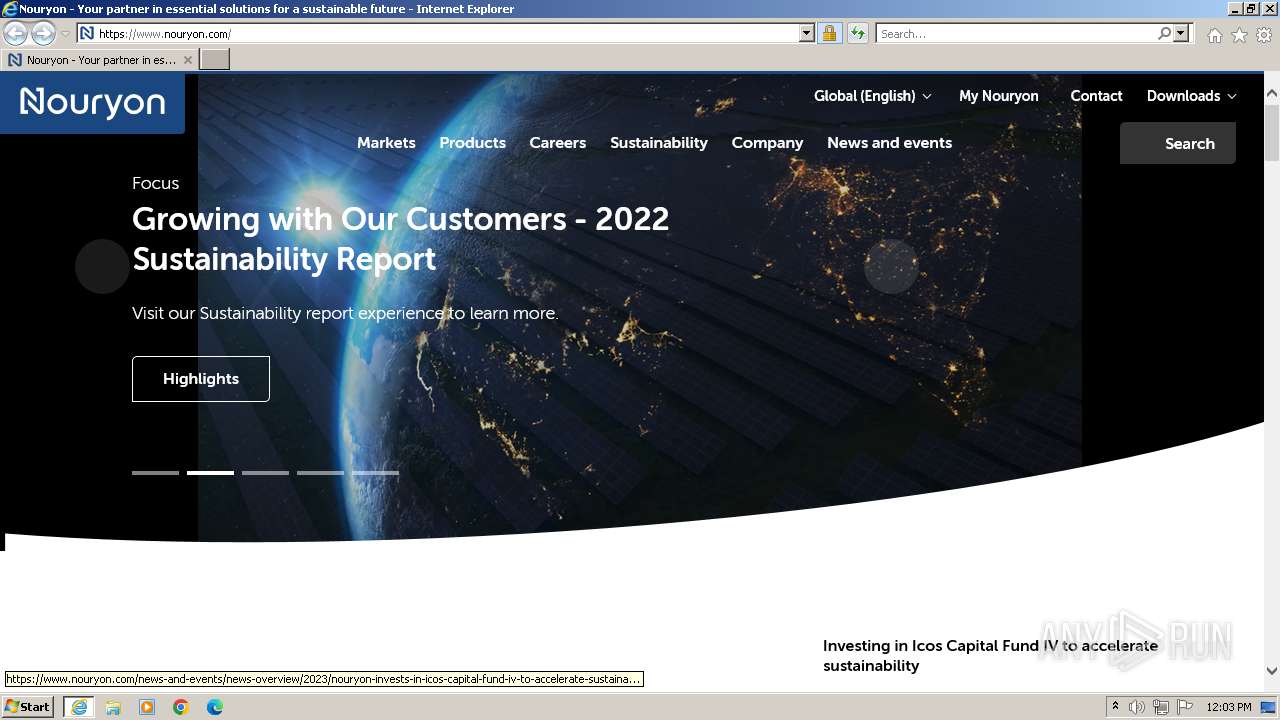1280x720 pixels.
Task: Open media player taskbar icon
Action: click(147, 707)
